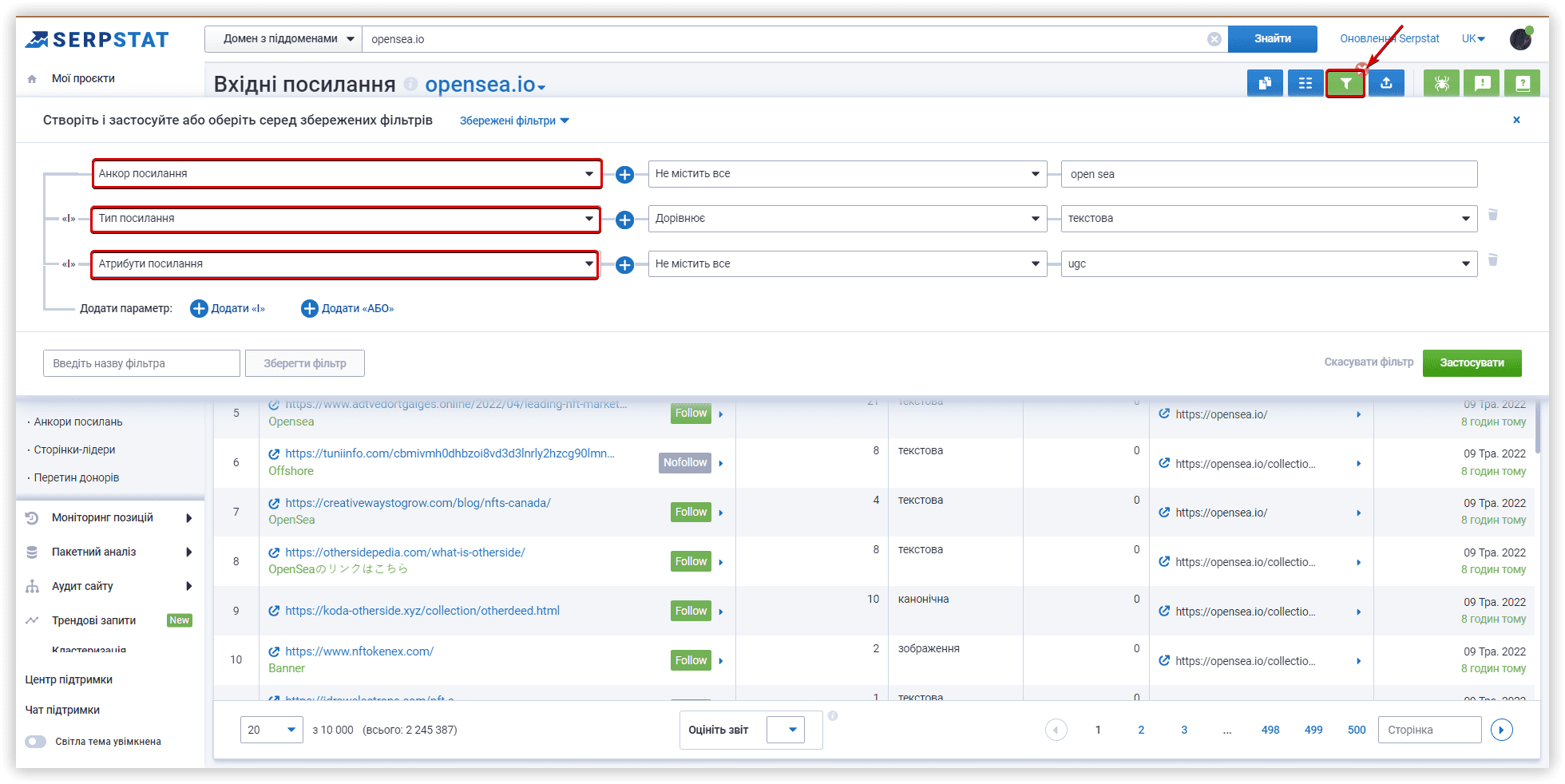Click Скасувати фільтр link
The height and width of the screenshot is (784, 1565).
click(x=1369, y=362)
